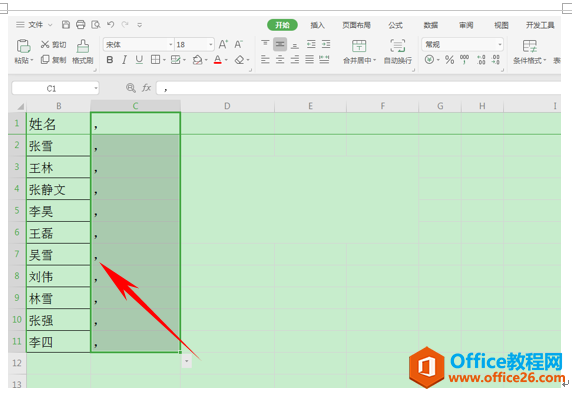
Task: Open the paste options arrow under 粘贴
Action: click(x=32, y=60)
